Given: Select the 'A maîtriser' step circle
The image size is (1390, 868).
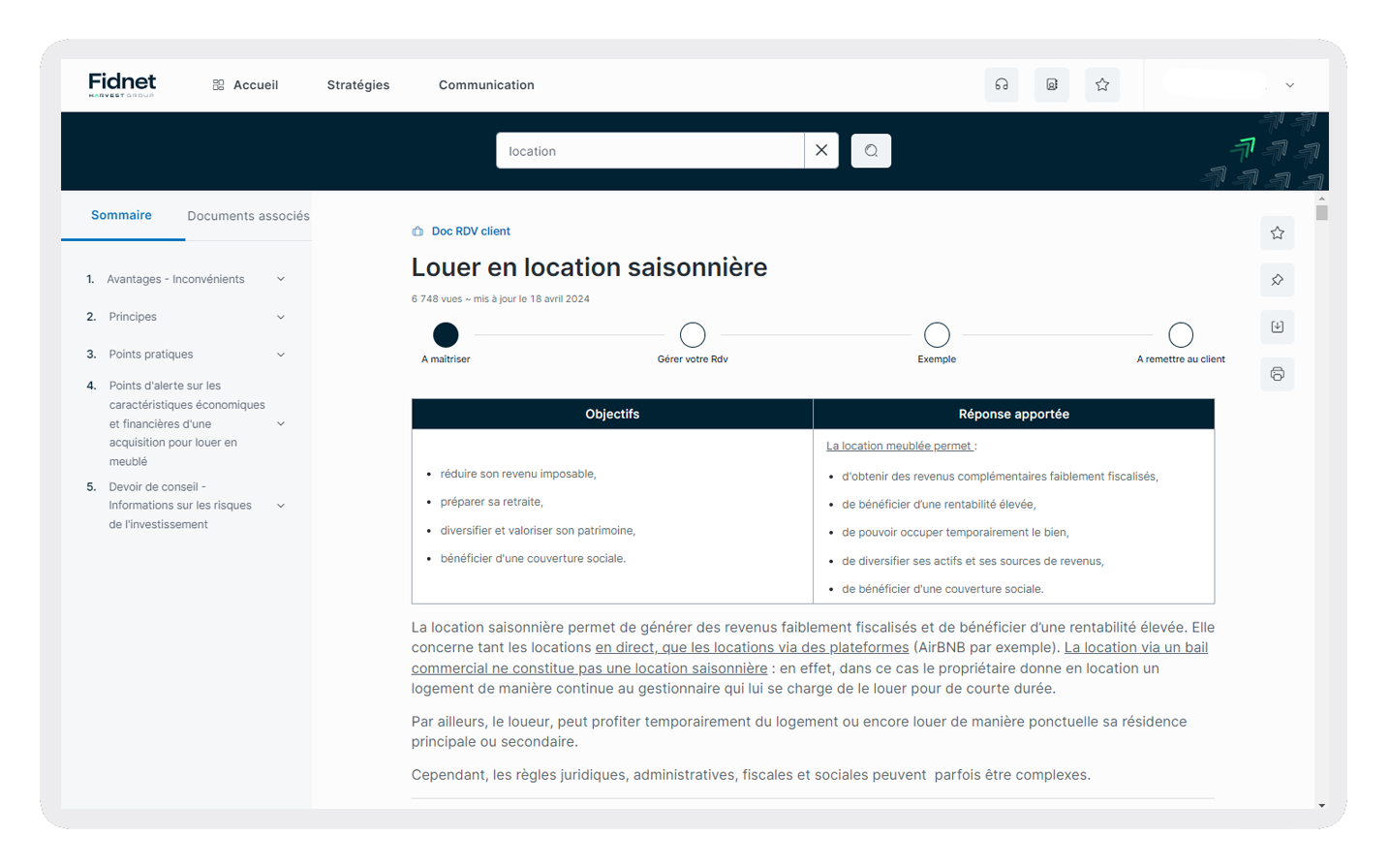Looking at the screenshot, I should (446, 334).
